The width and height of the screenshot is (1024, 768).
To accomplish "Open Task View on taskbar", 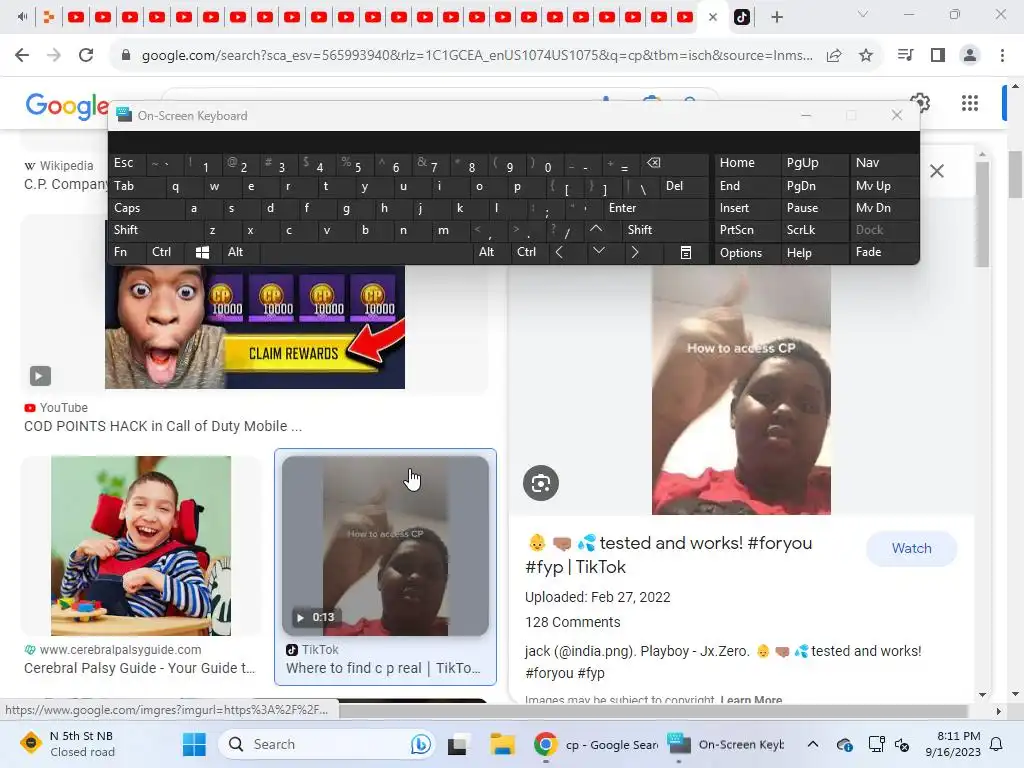I will click(458, 744).
